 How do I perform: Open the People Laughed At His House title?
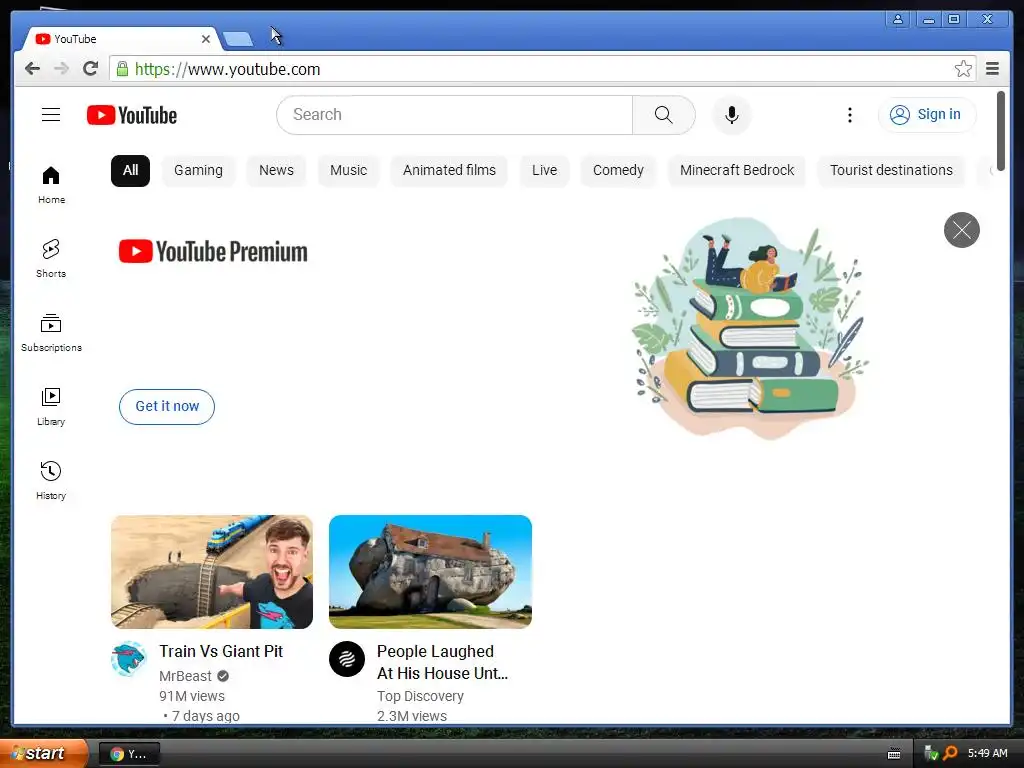pos(442,662)
